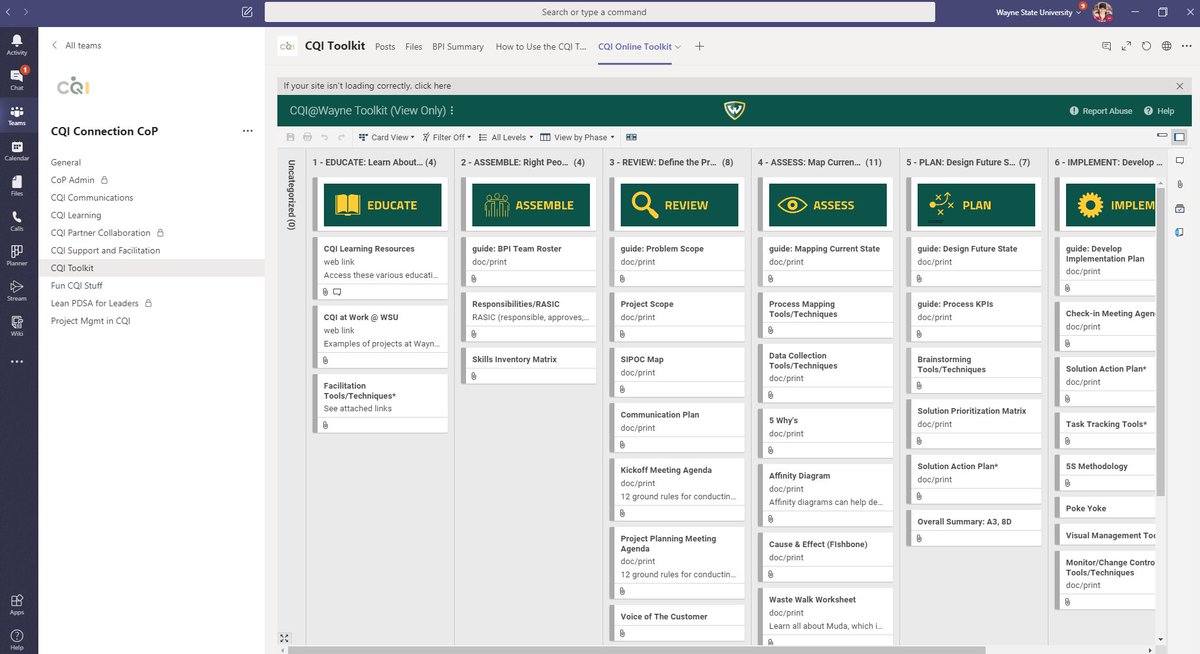Expand the Uncategorized column

coord(291,195)
